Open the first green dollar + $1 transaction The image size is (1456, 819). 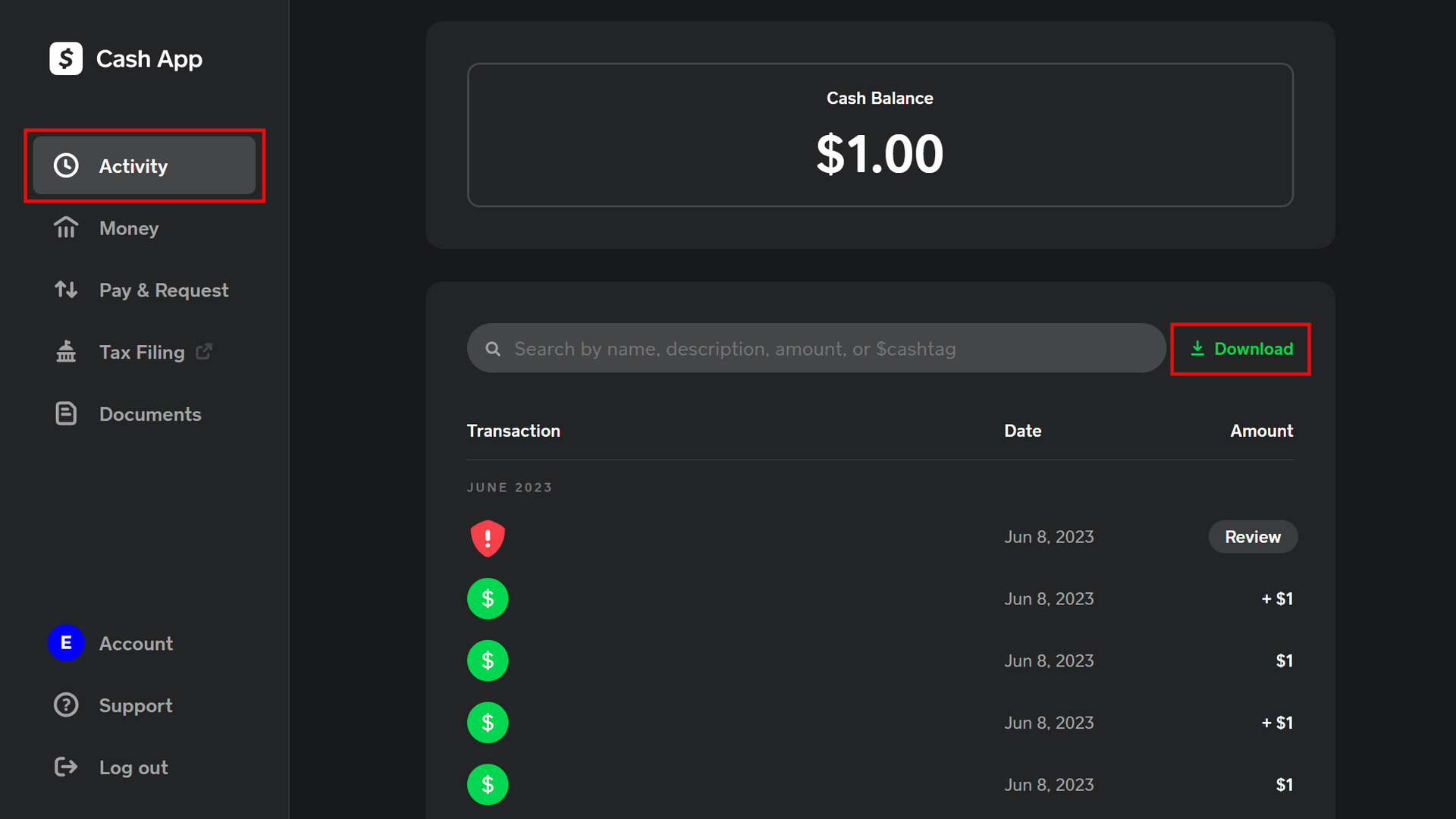click(x=488, y=599)
